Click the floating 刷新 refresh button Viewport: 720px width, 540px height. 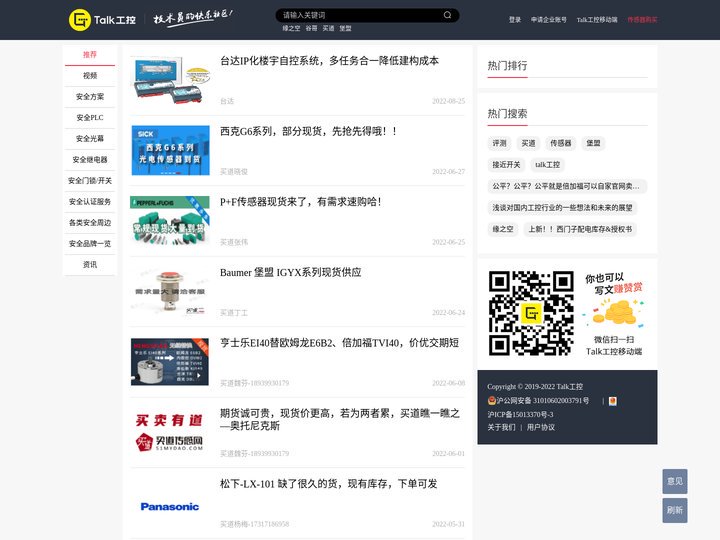coord(675,510)
